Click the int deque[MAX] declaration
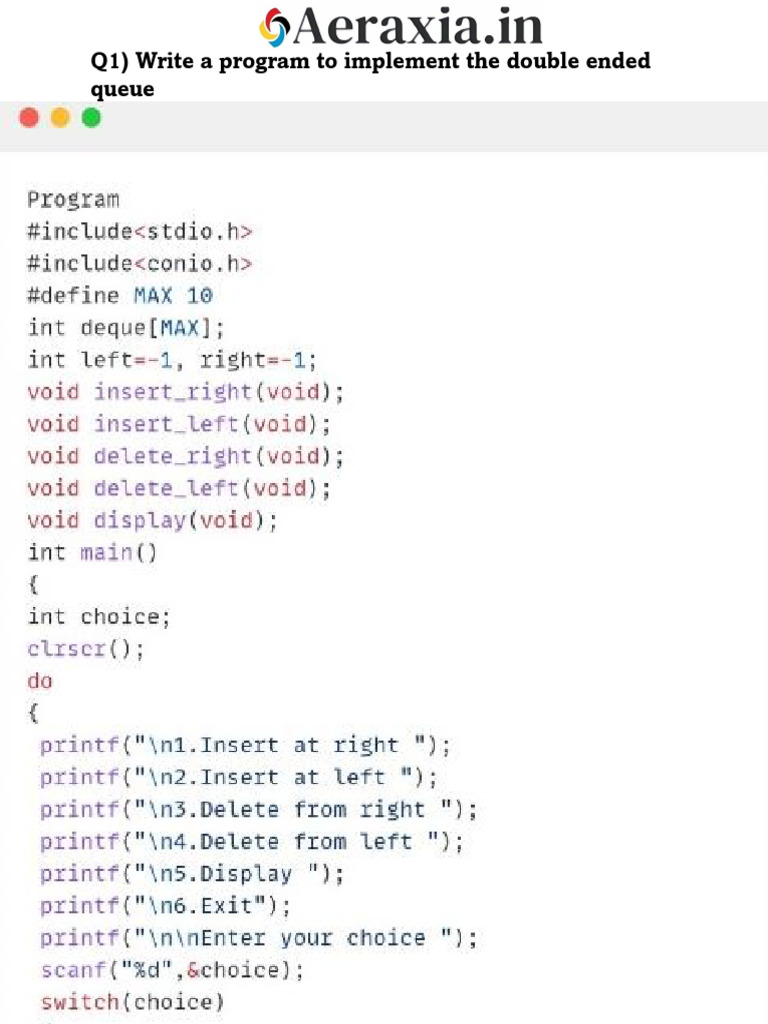This screenshot has height=1024, width=768. tap(126, 328)
